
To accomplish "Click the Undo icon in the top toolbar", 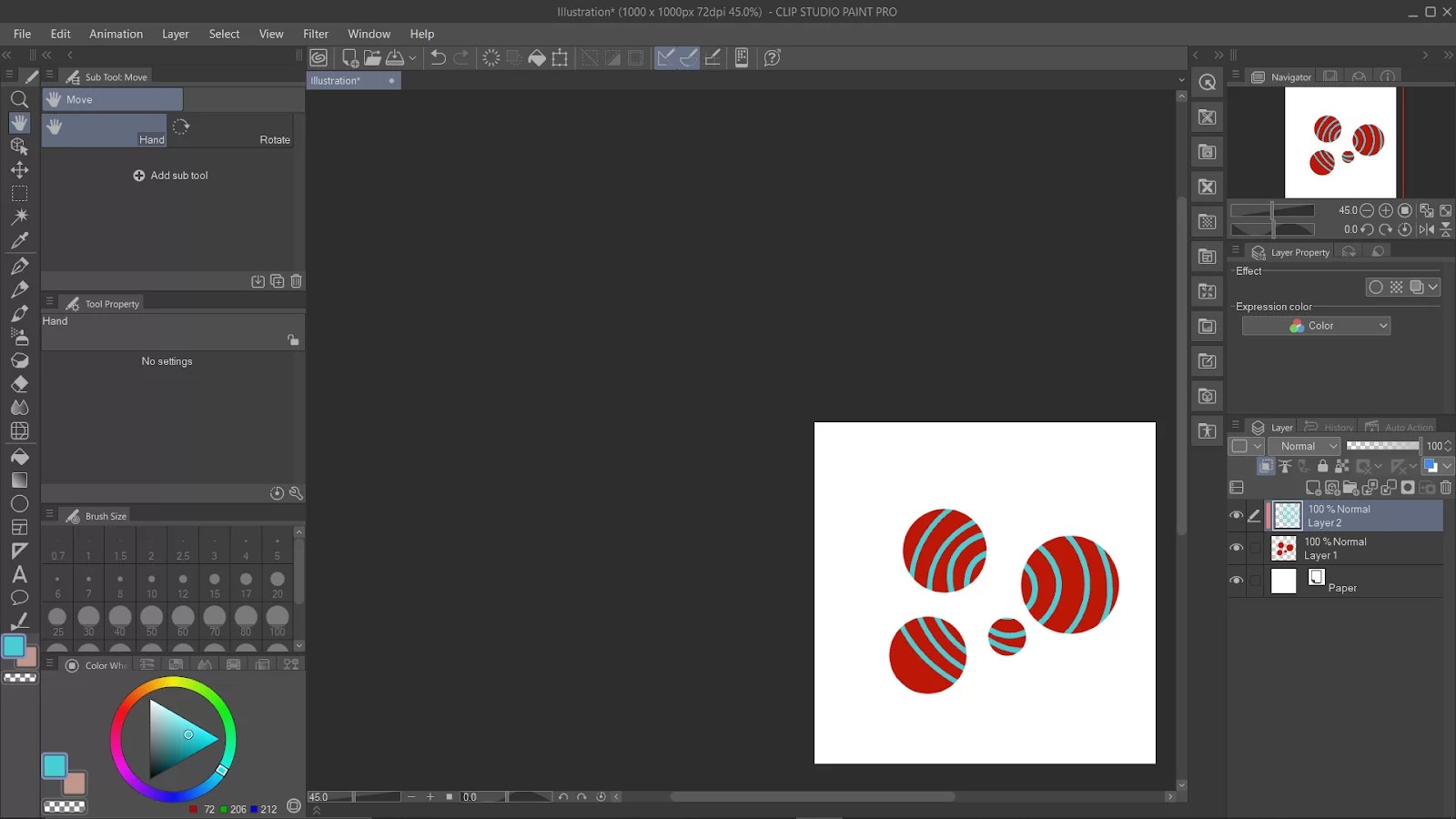I will 438,57.
